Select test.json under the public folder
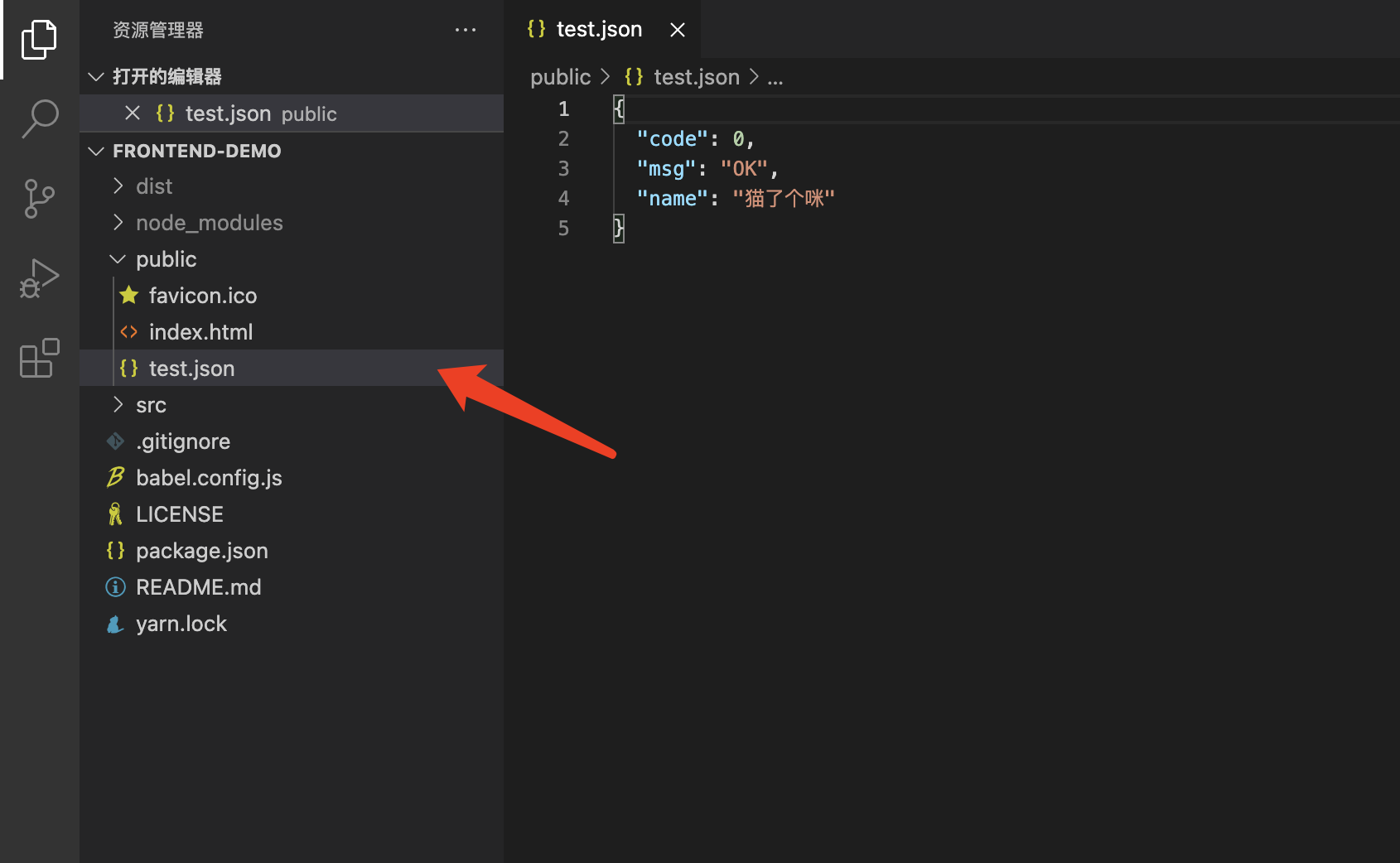1400x863 pixels. coord(292,369)
